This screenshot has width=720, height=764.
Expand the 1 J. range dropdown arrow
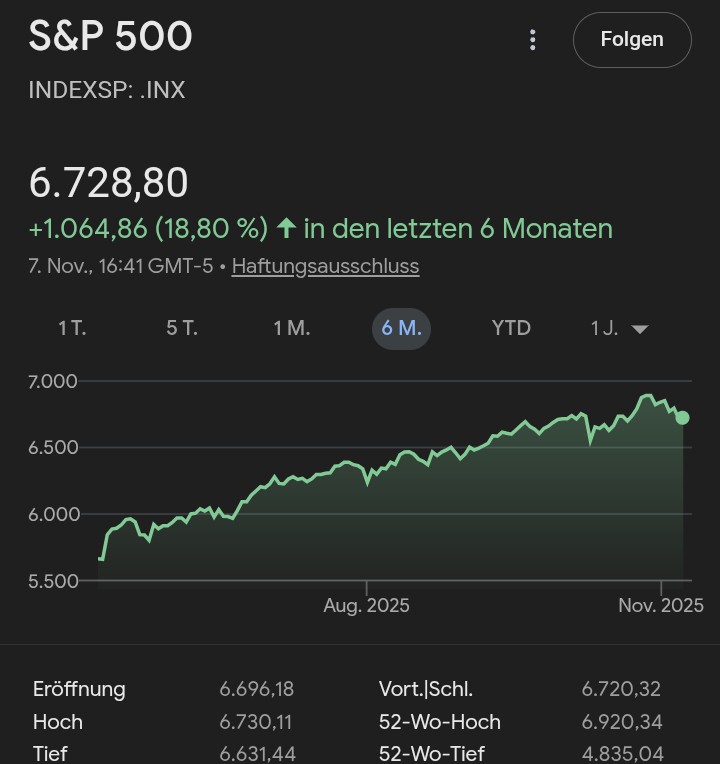[640, 330]
